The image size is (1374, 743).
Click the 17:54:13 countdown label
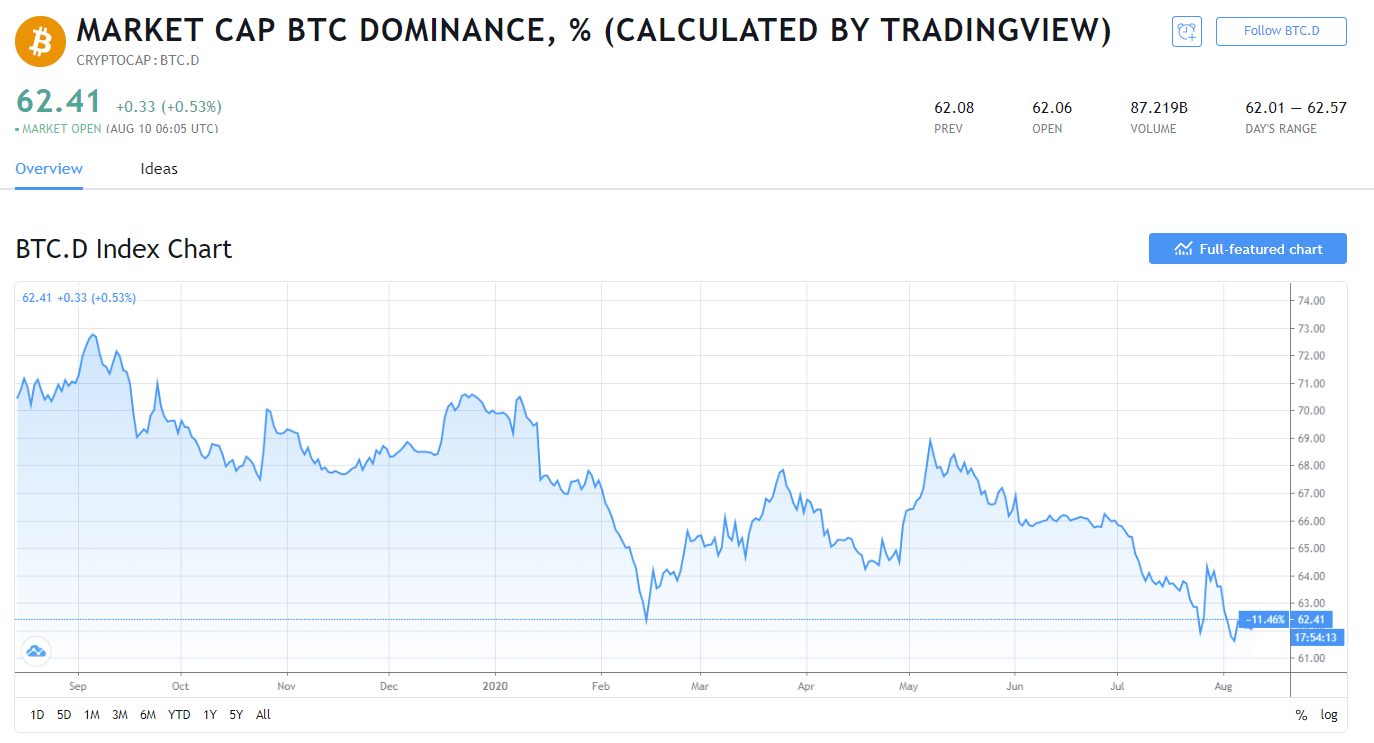(1316, 637)
